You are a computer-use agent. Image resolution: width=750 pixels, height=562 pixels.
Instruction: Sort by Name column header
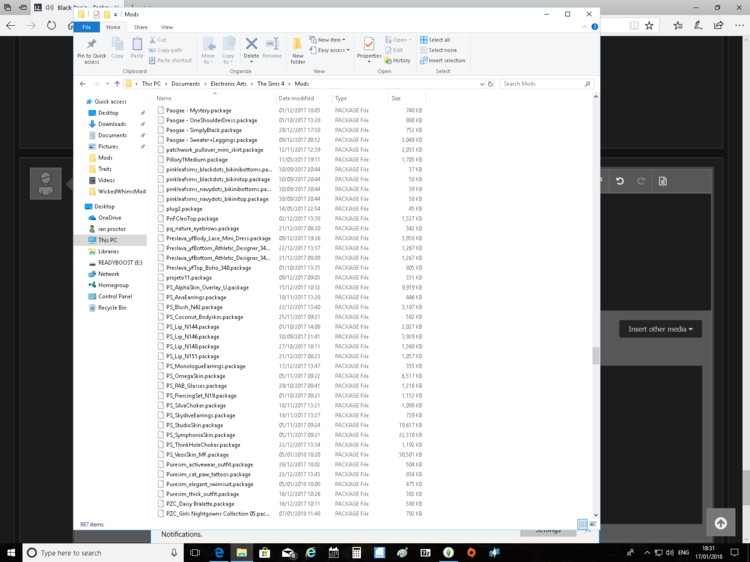(215, 98)
